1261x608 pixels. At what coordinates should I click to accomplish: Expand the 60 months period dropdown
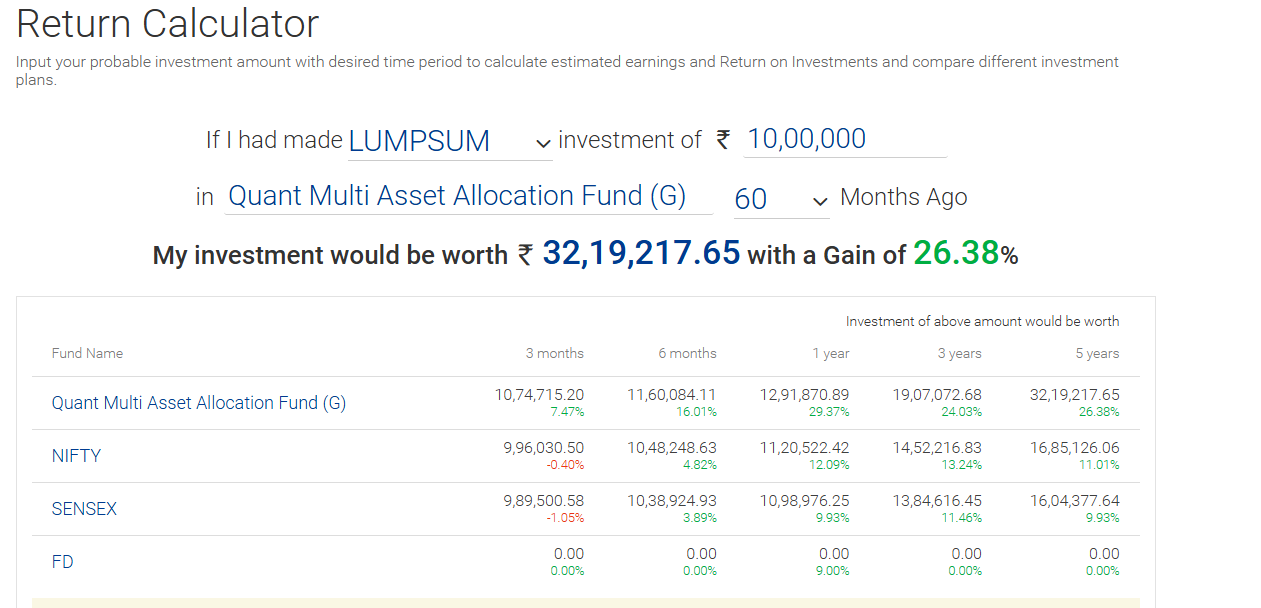pyautogui.click(x=780, y=199)
